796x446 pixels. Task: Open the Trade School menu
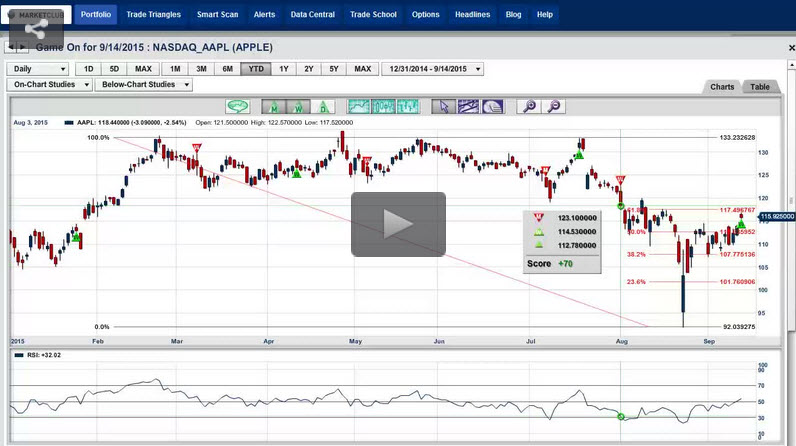coord(373,14)
